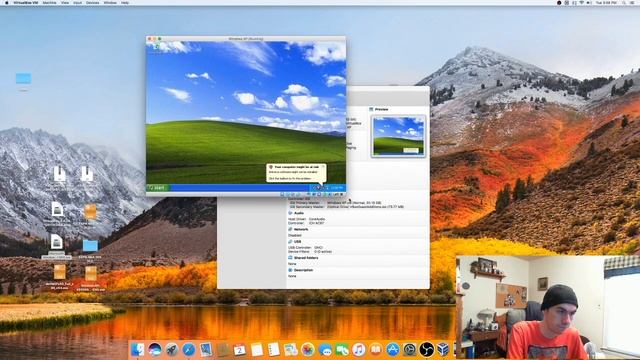Click the Windows XP Start button
Image resolution: width=640 pixels, height=360 pixels.
(158, 188)
